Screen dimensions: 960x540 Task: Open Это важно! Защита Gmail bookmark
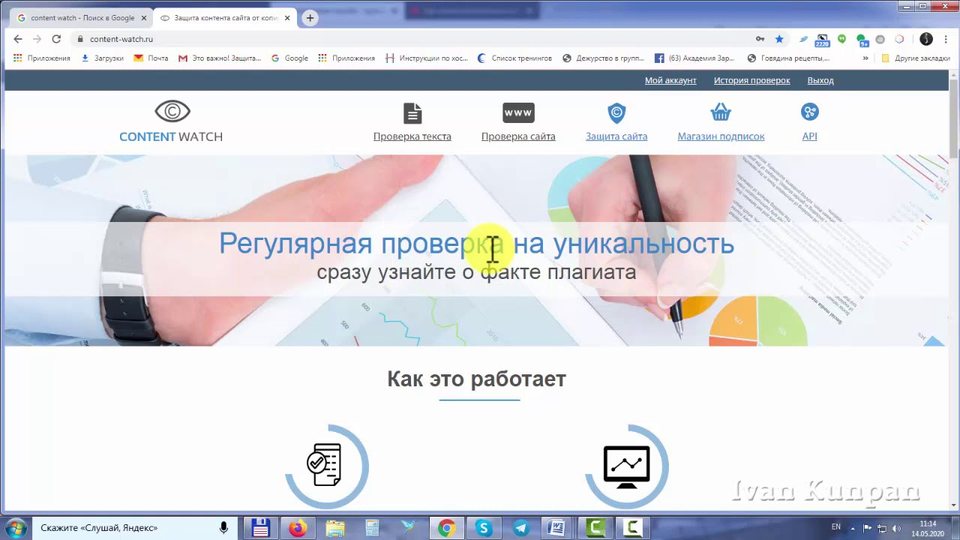point(219,58)
